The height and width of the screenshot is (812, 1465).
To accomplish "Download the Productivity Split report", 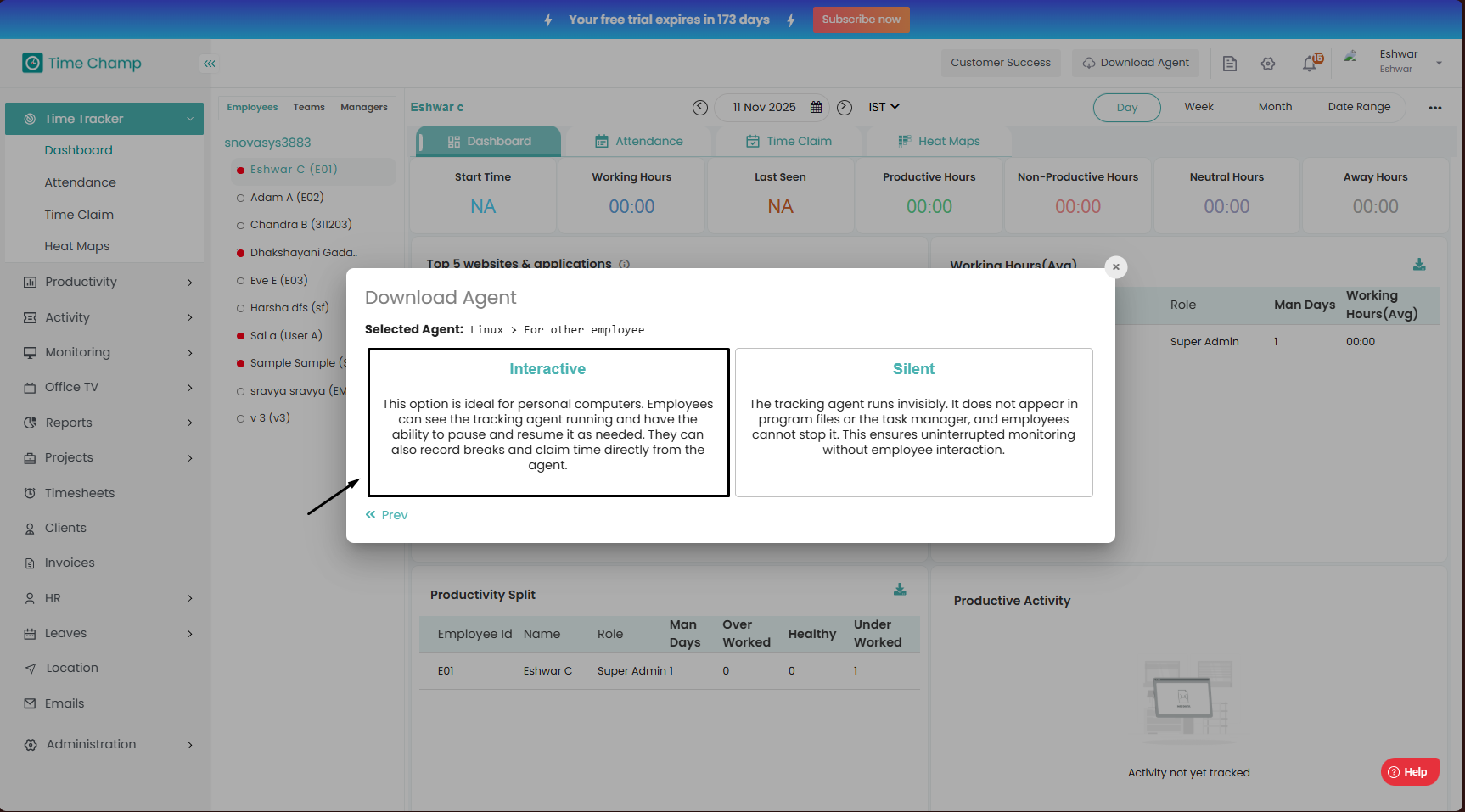I will pos(900,590).
